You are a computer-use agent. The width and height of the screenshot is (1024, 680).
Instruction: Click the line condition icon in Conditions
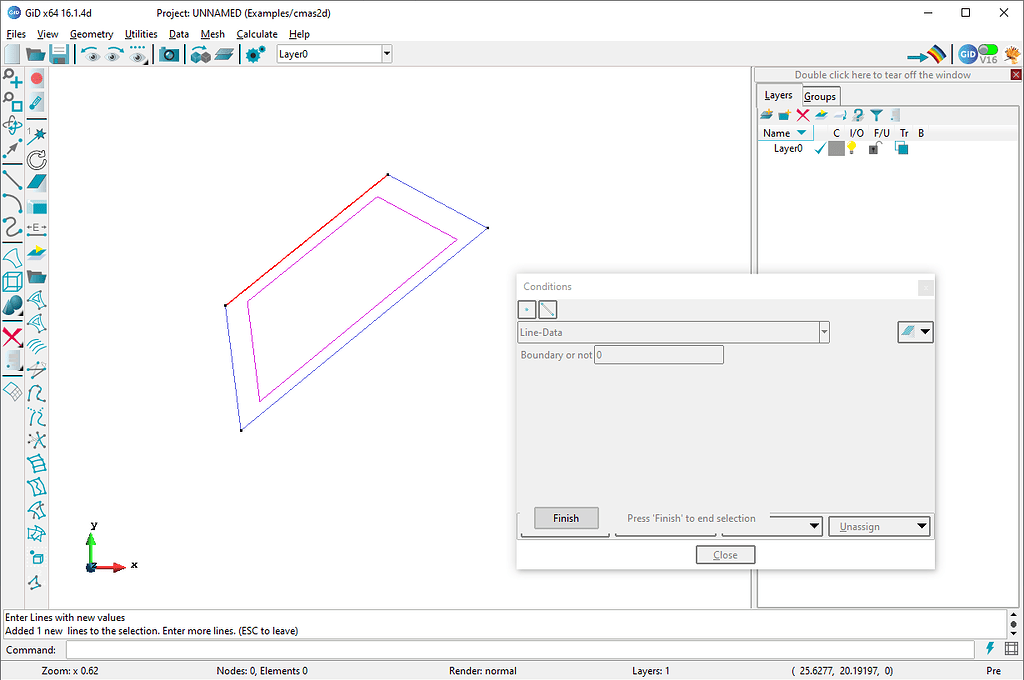[x=547, y=310]
